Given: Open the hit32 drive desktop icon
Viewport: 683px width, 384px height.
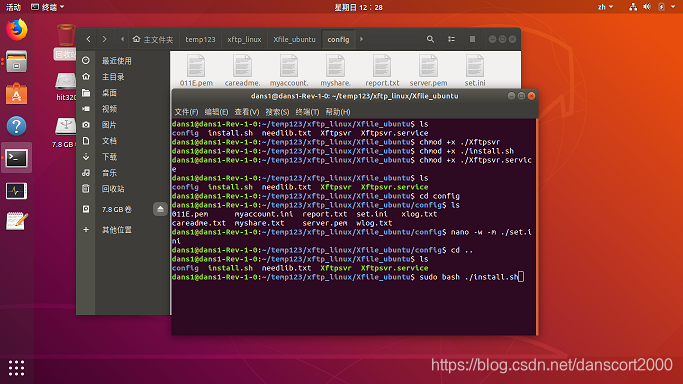Looking at the screenshot, I should pyautogui.click(x=65, y=87).
